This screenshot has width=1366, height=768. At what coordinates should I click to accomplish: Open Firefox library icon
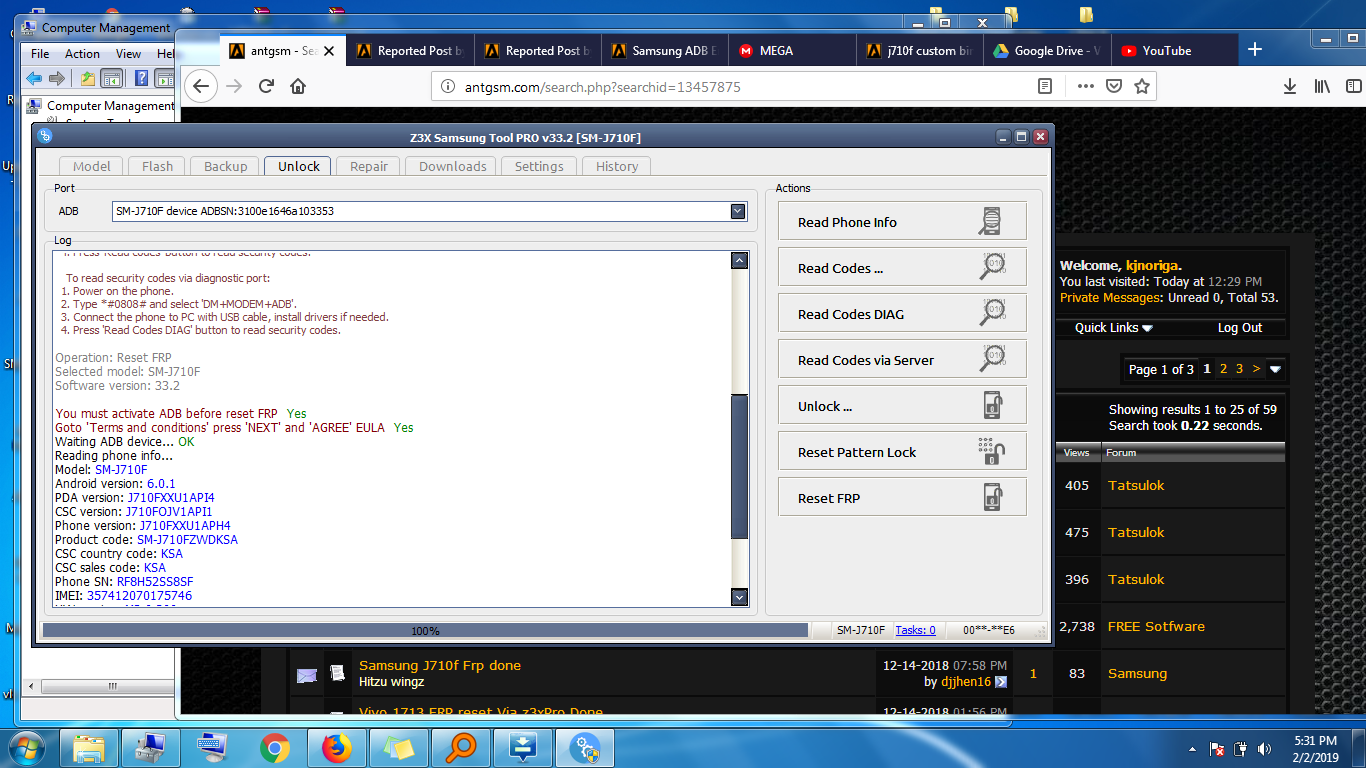(1322, 87)
